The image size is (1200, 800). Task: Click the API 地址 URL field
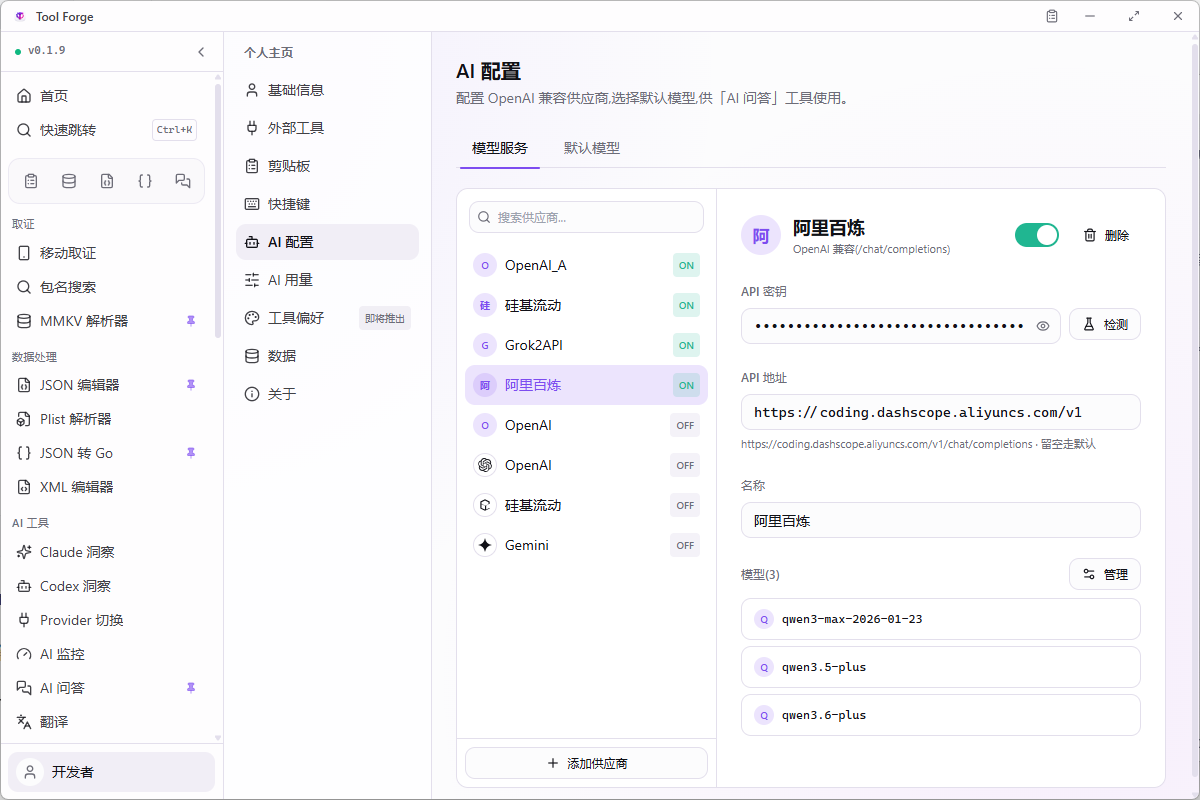coord(941,412)
